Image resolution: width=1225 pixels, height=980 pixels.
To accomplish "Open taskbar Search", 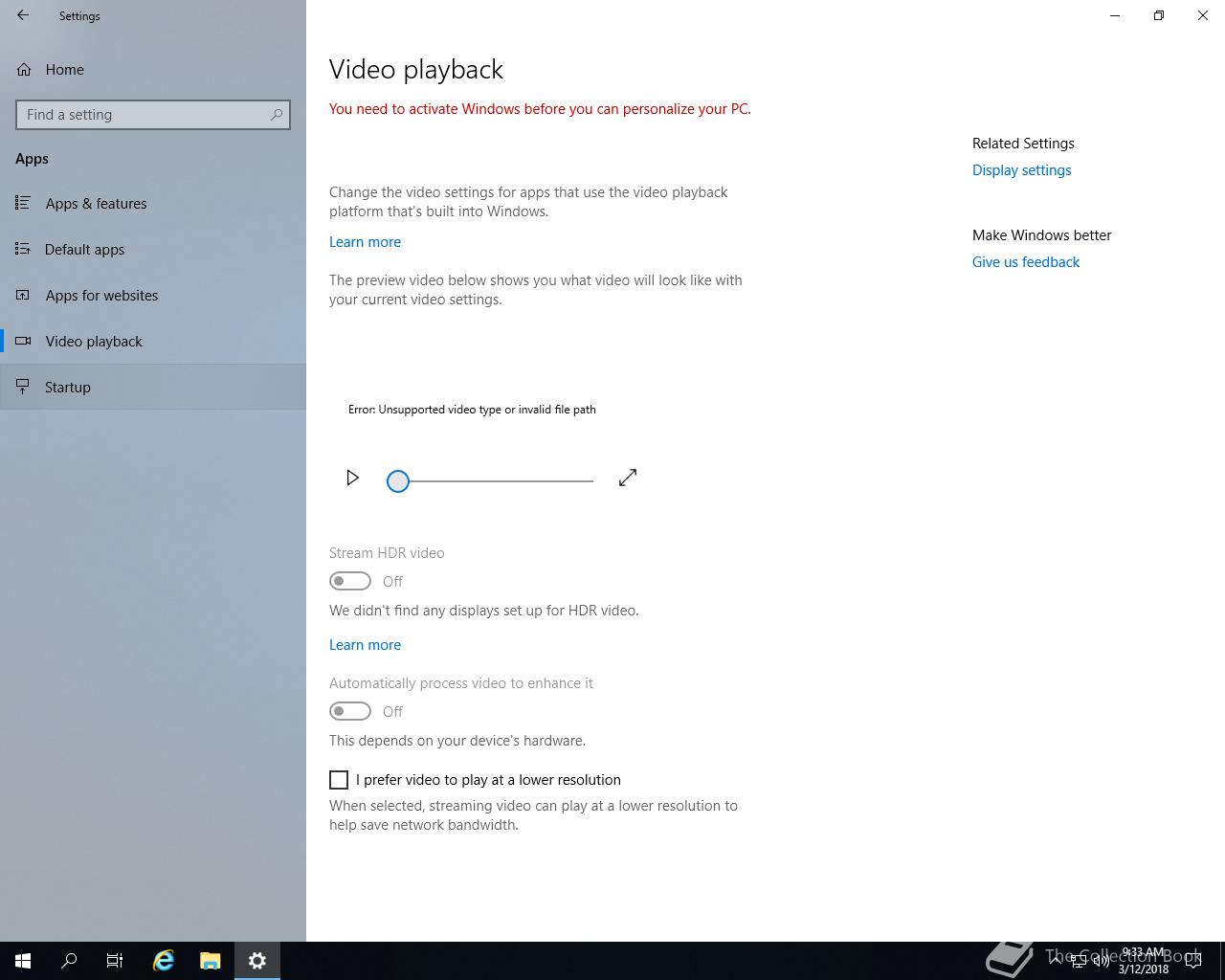I will (x=69, y=961).
